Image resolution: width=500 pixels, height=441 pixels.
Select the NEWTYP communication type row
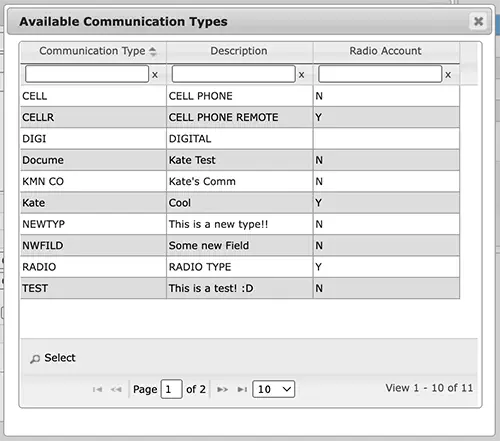(x=240, y=224)
